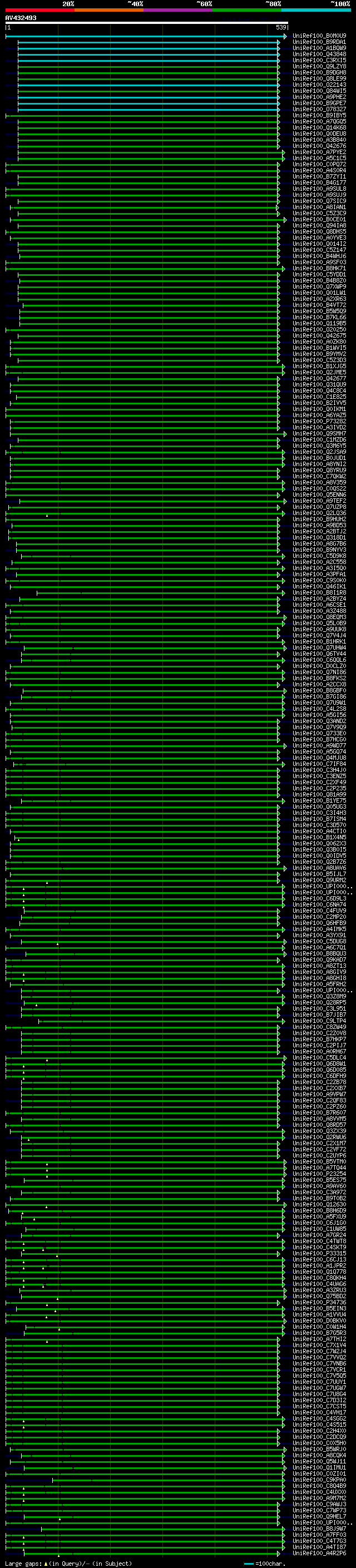Select the last label UniRef100_A4R2P6
The width and height of the screenshot is (356, 1568).
[319, 1554]
